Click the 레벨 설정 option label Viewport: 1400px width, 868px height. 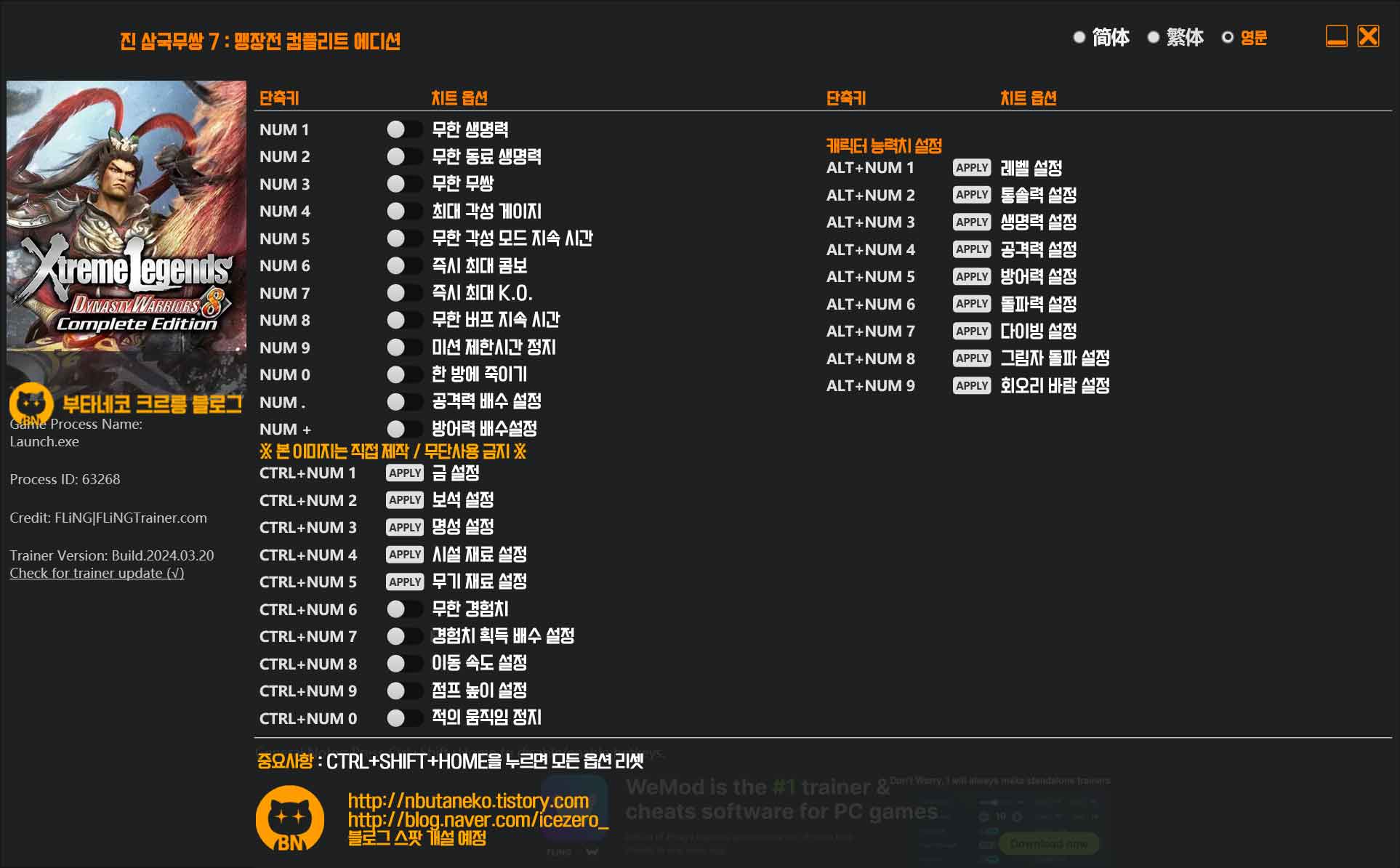click(1031, 168)
